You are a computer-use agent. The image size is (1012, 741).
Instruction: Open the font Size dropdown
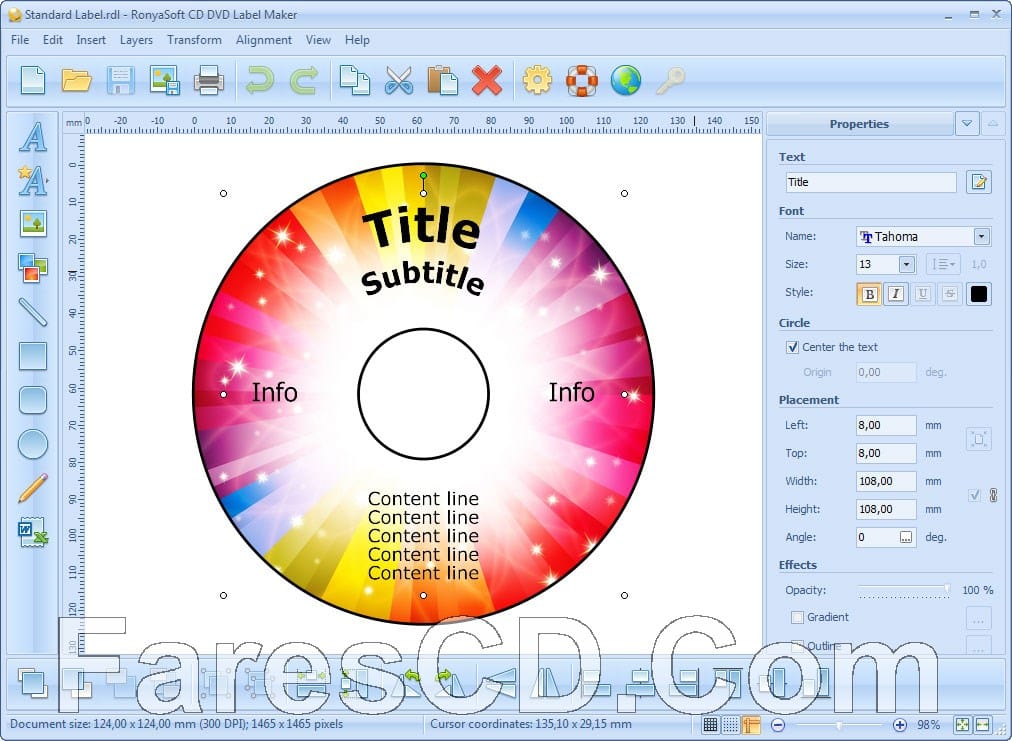pyautogui.click(x=906, y=264)
